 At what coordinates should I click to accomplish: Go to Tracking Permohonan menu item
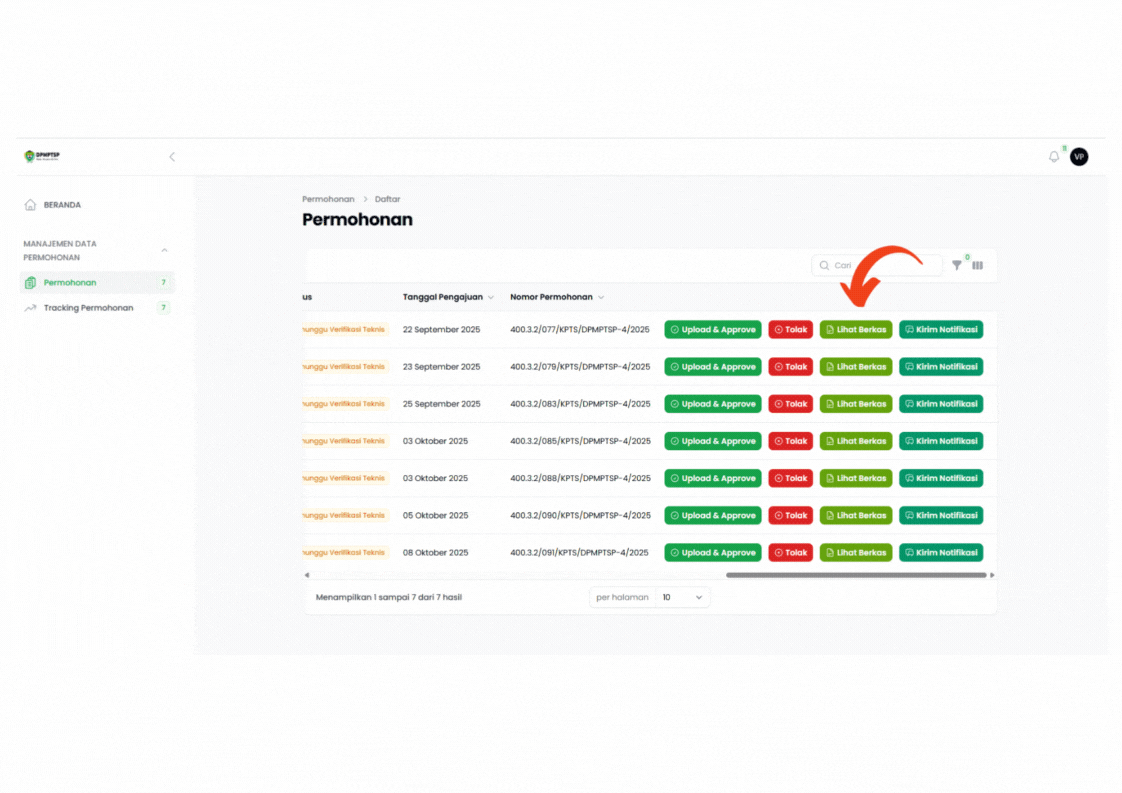coord(88,308)
